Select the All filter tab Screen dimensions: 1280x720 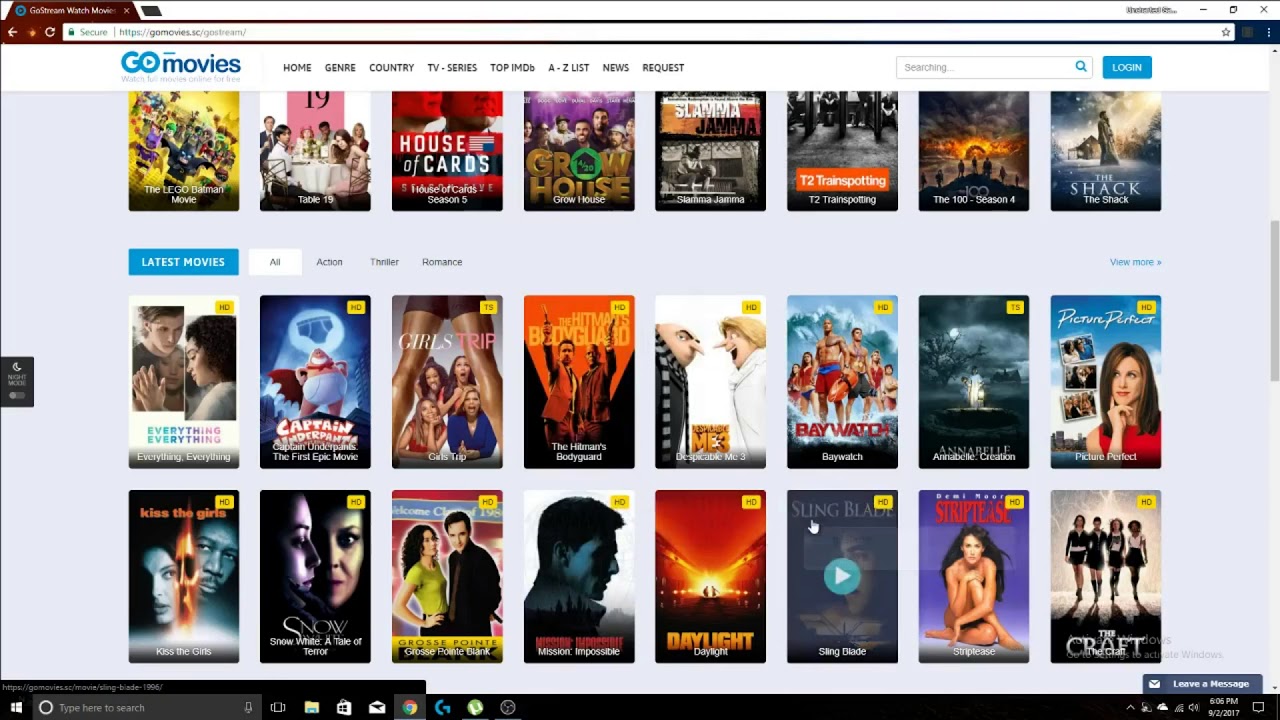coord(275,262)
